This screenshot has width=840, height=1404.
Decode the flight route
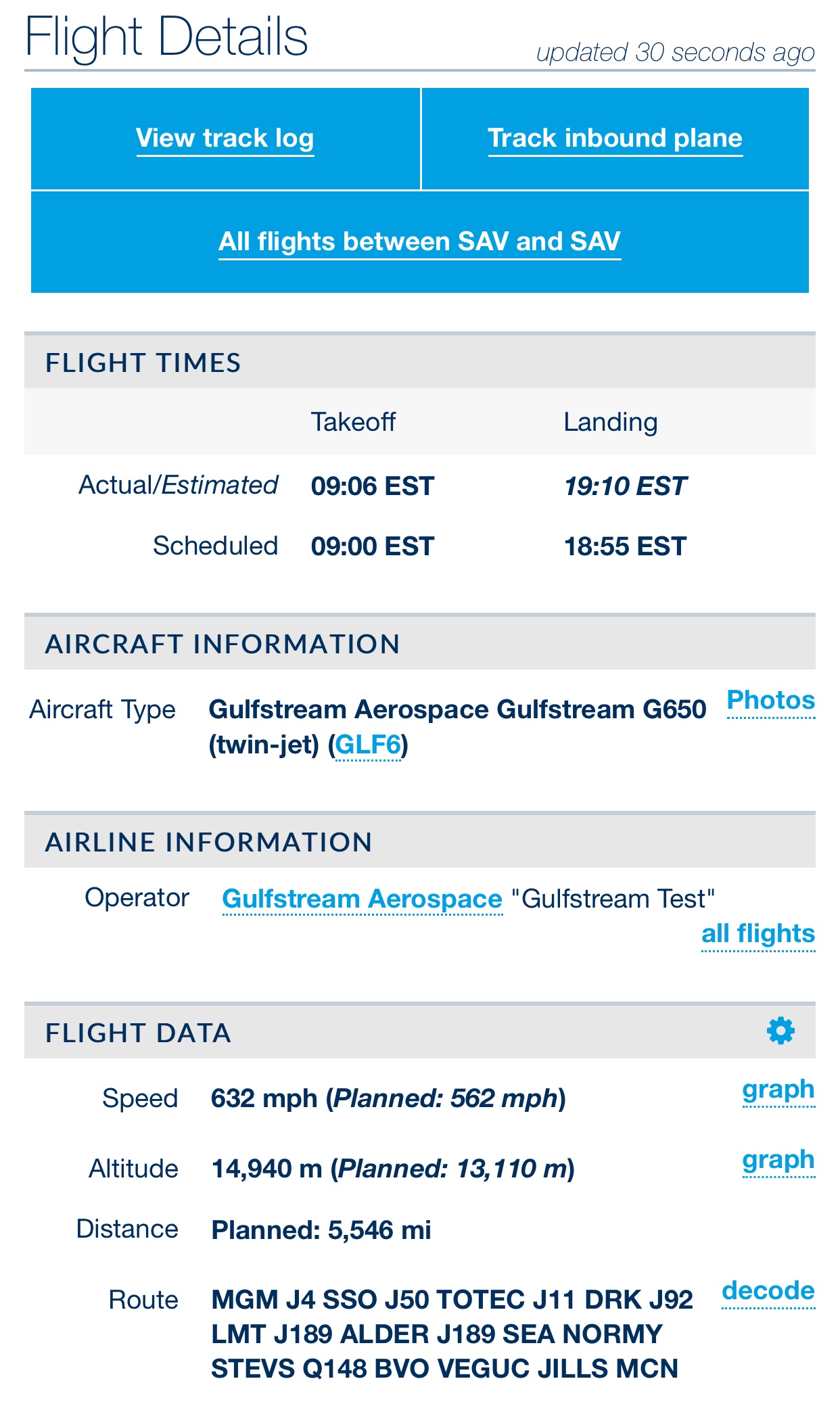tap(768, 1291)
